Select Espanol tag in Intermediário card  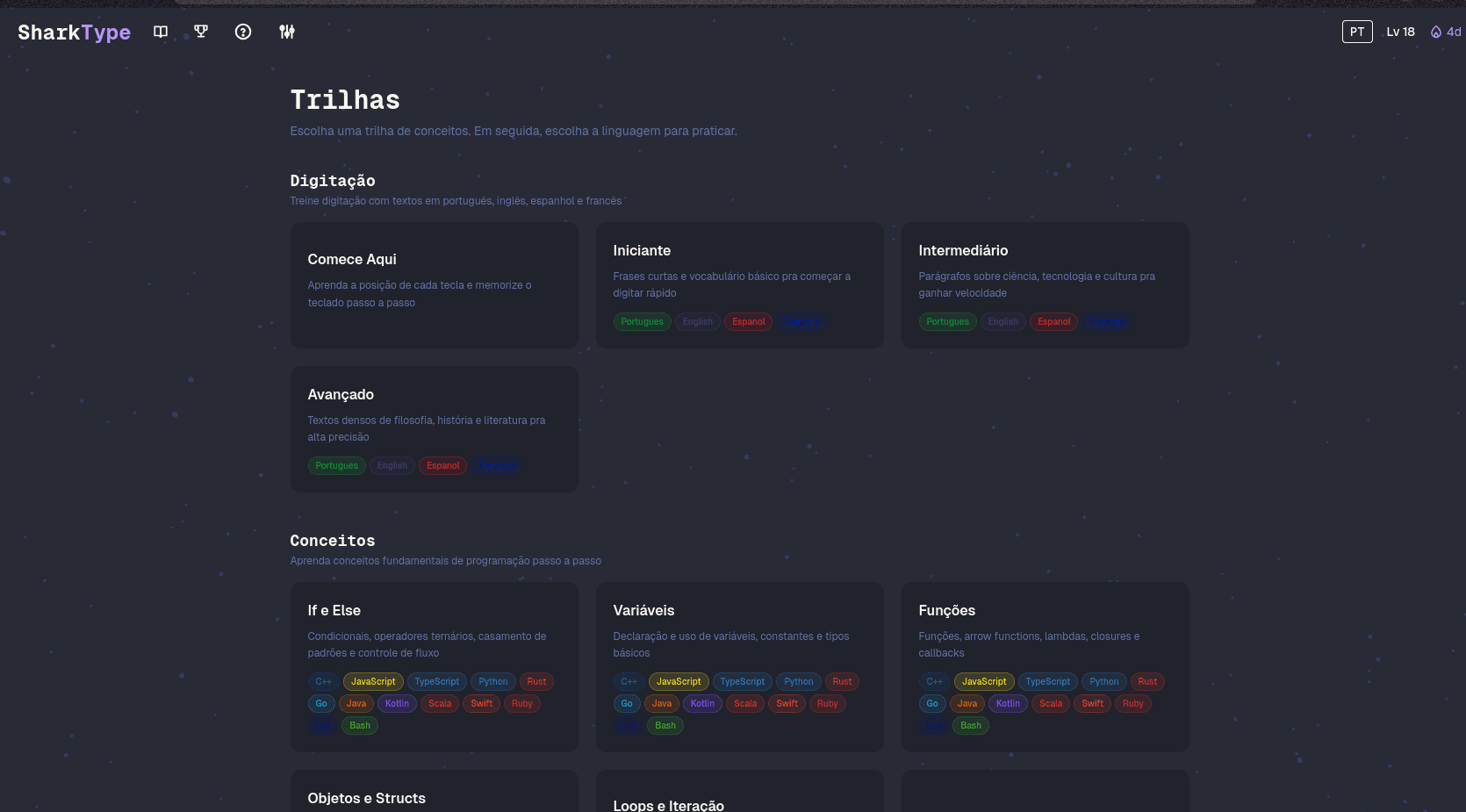pos(1053,321)
